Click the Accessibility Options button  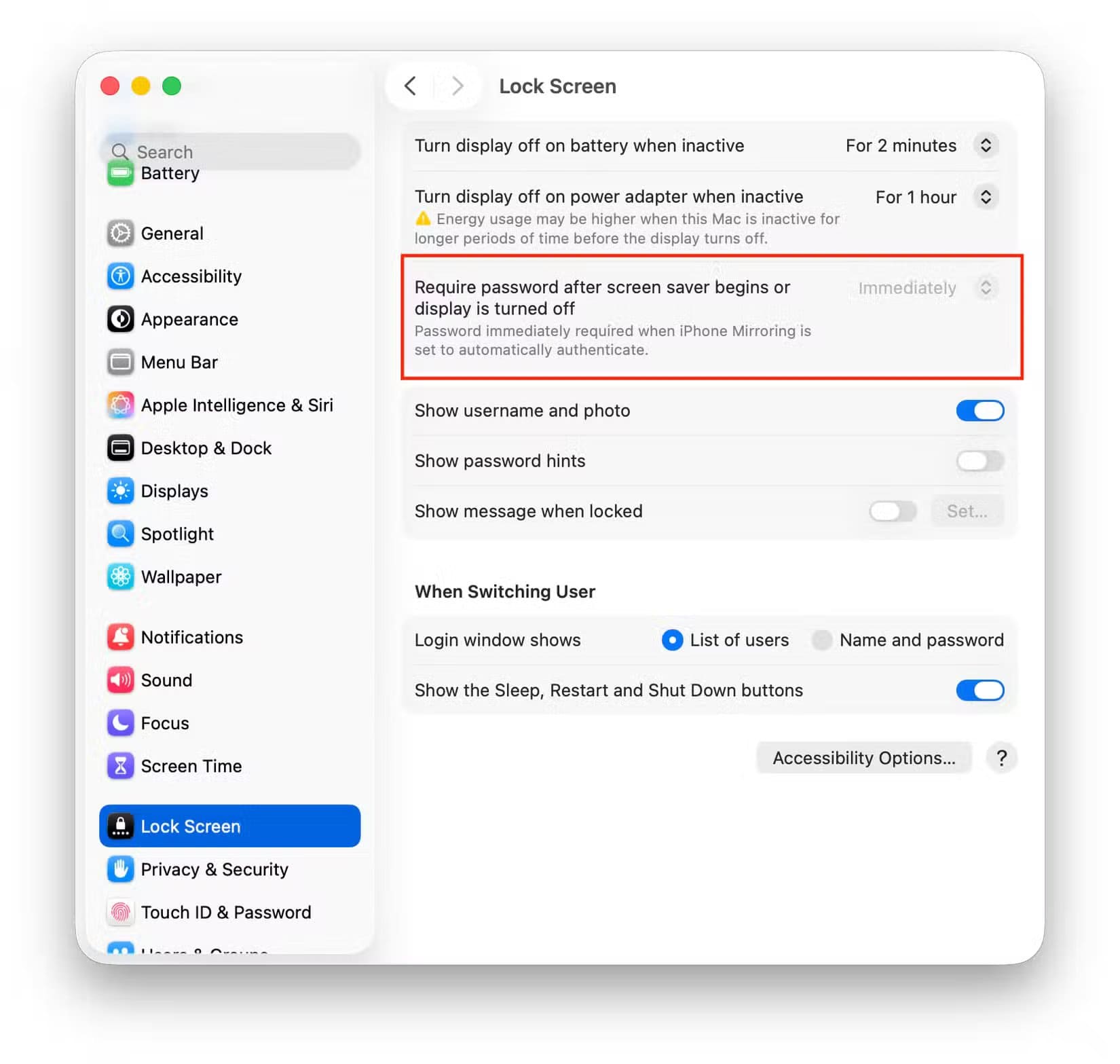pyautogui.click(x=863, y=758)
